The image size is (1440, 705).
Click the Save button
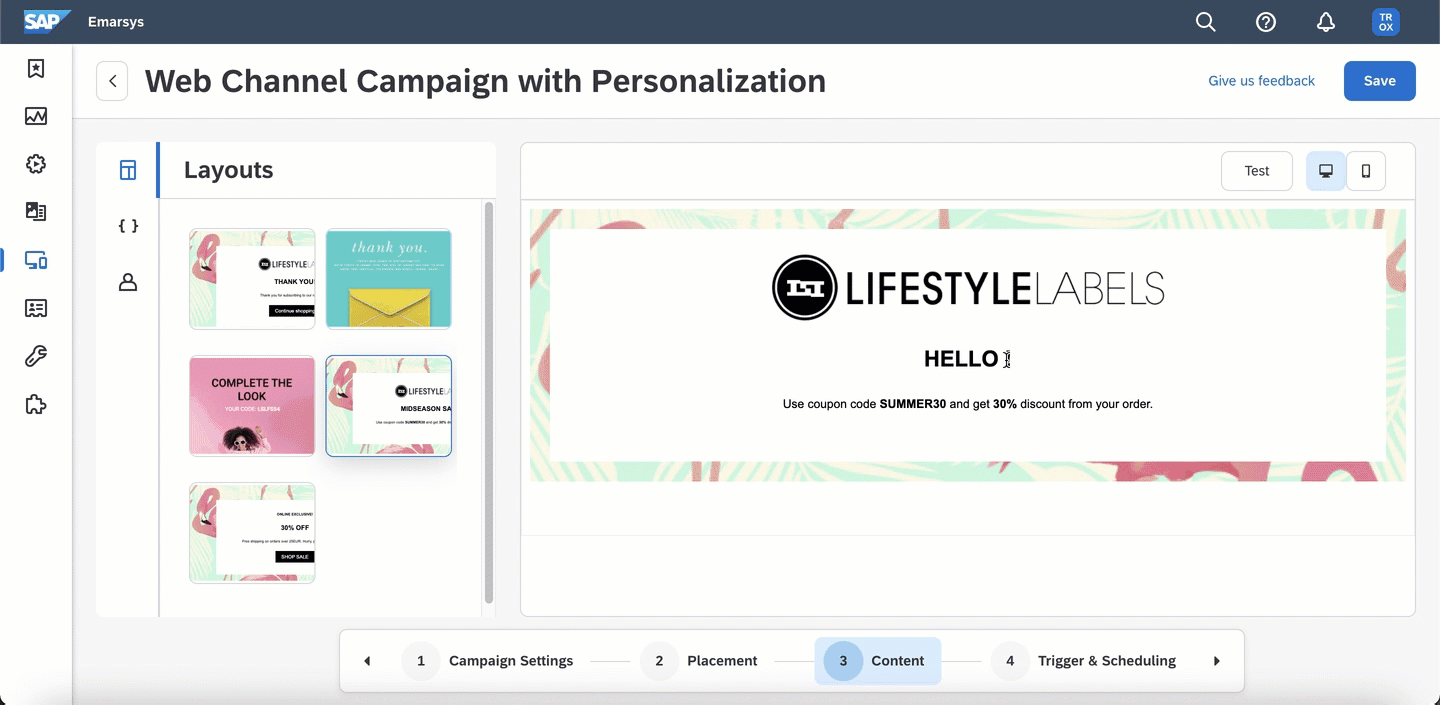[1379, 81]
